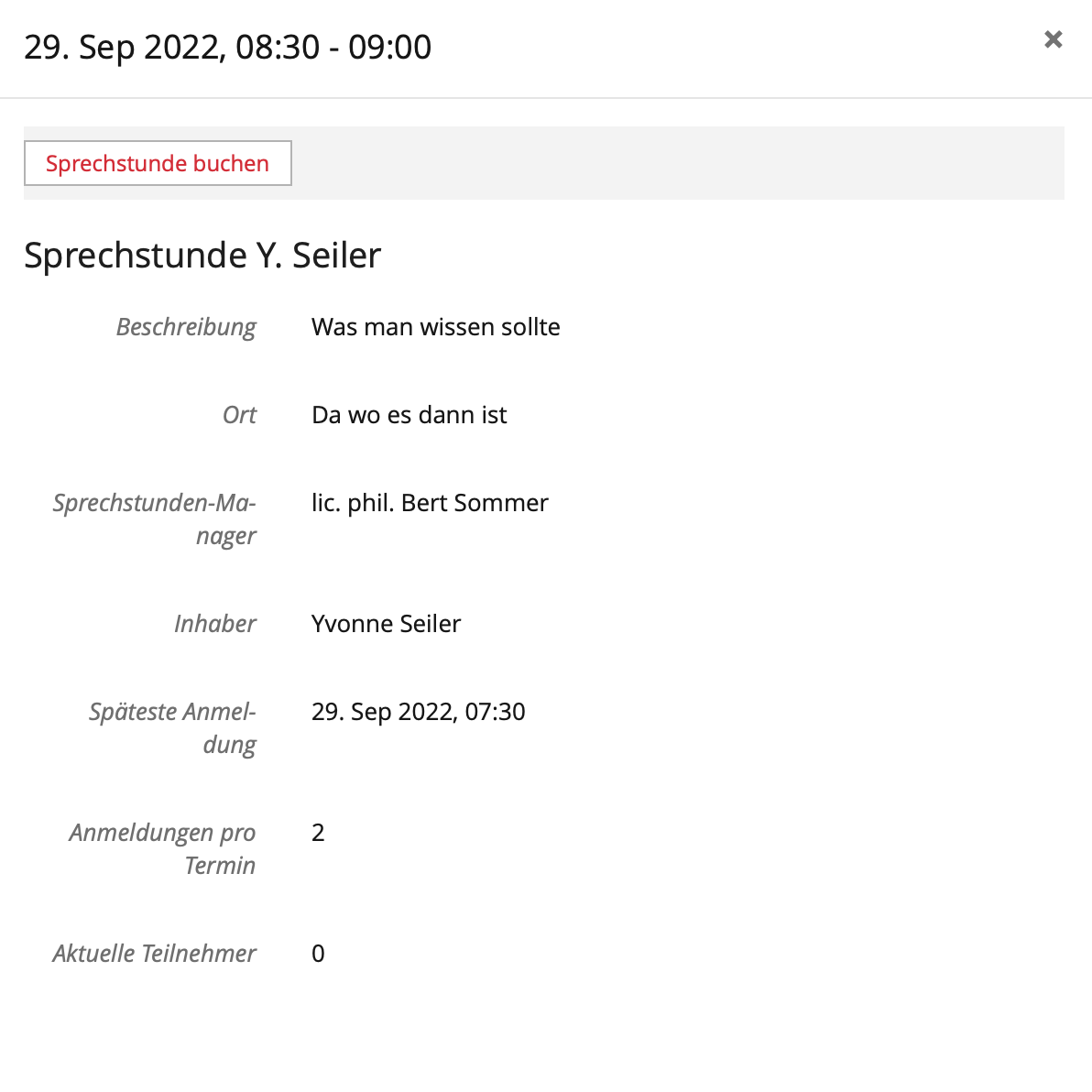Click owner name Yvonne Seiler

tap(386, 624)
